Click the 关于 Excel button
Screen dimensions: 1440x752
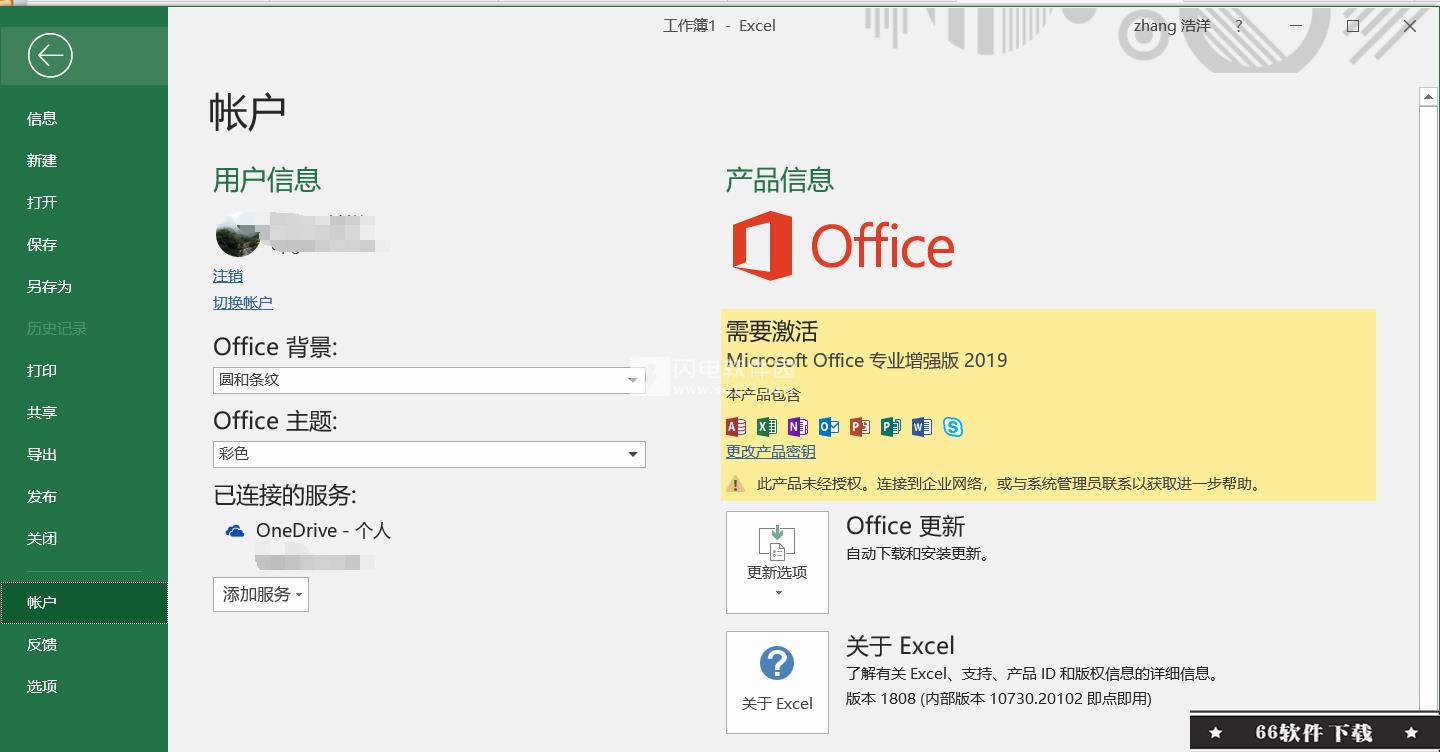click(x=777, y=682)
